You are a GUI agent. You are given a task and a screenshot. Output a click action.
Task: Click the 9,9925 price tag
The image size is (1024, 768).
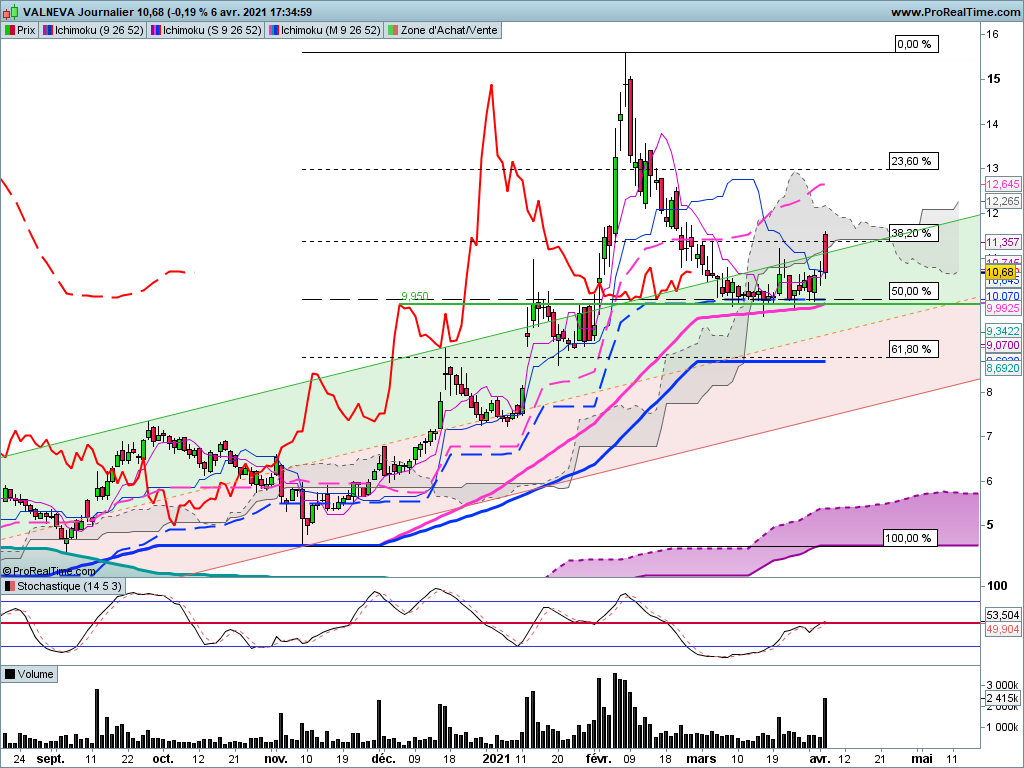point(1002,308)
